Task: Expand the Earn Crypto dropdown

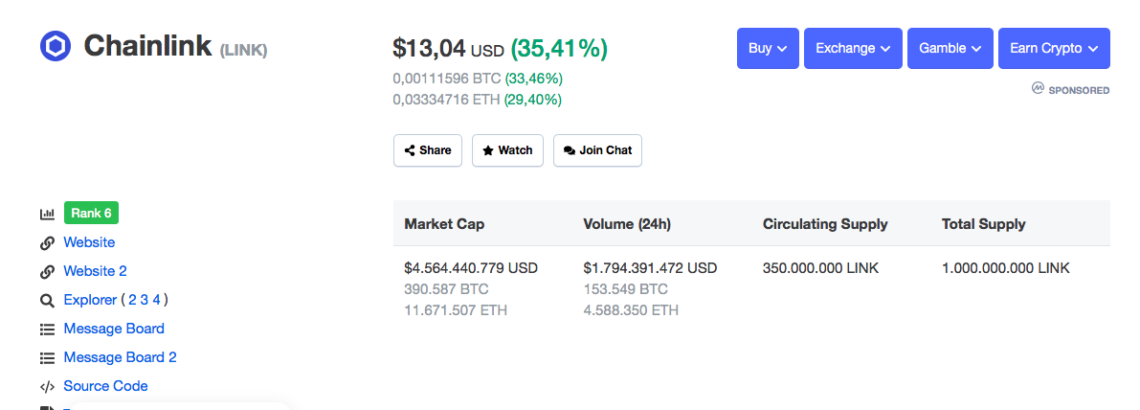Action: 1053,48
